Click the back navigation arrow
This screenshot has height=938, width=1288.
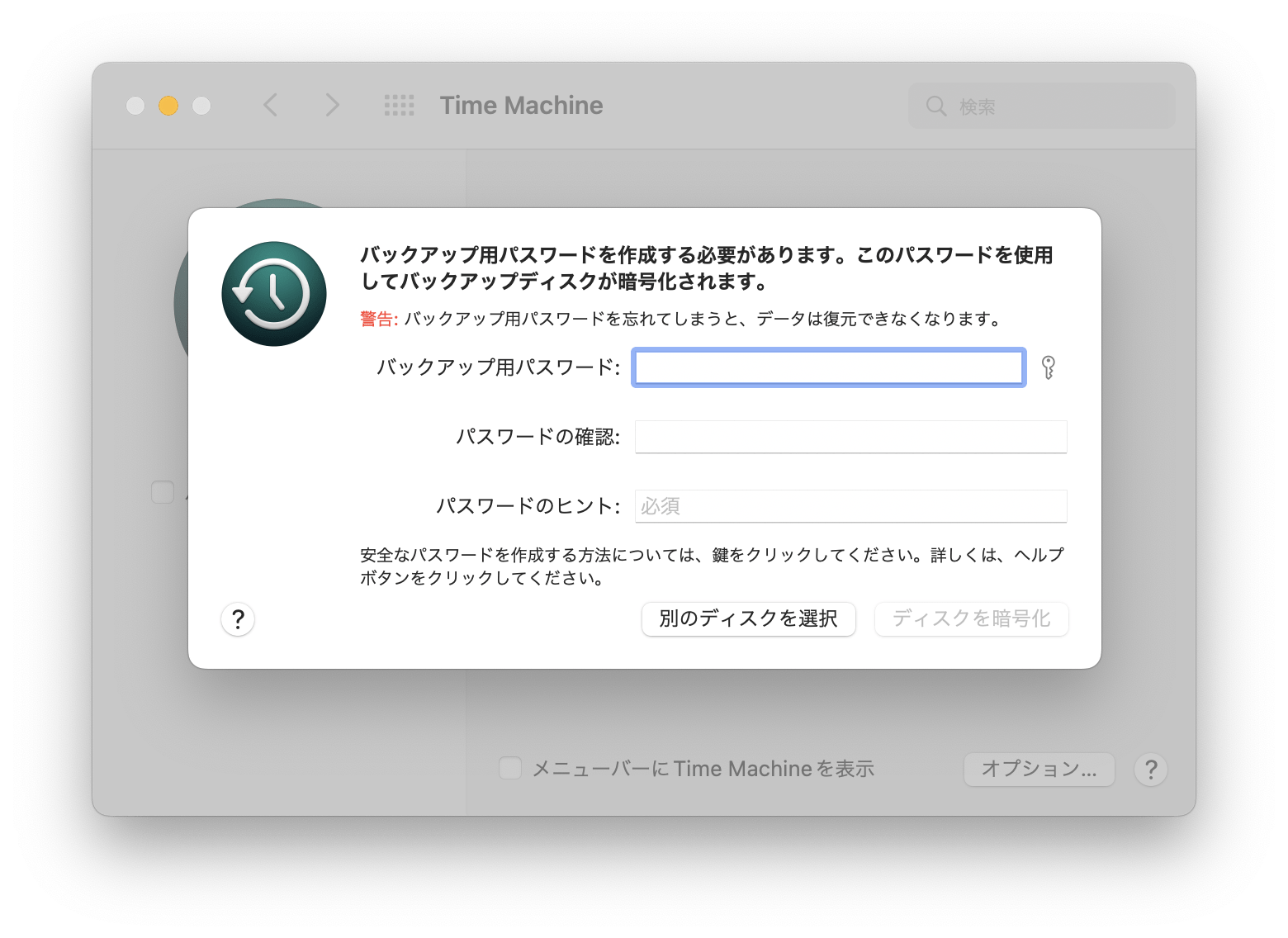click(270, 105)
